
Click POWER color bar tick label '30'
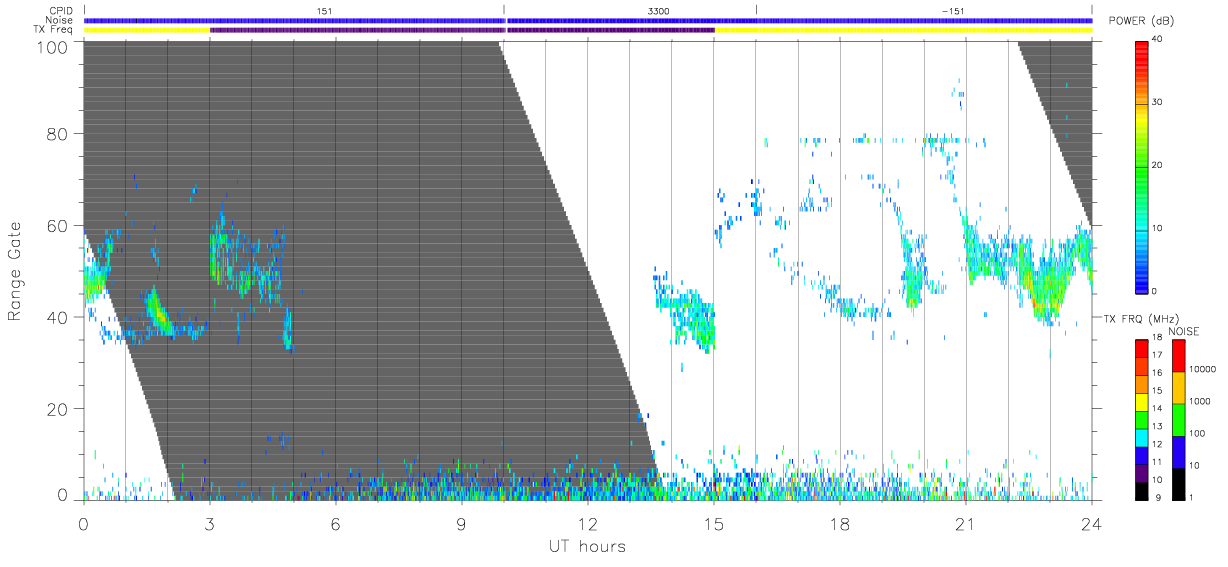[1159, 102]
